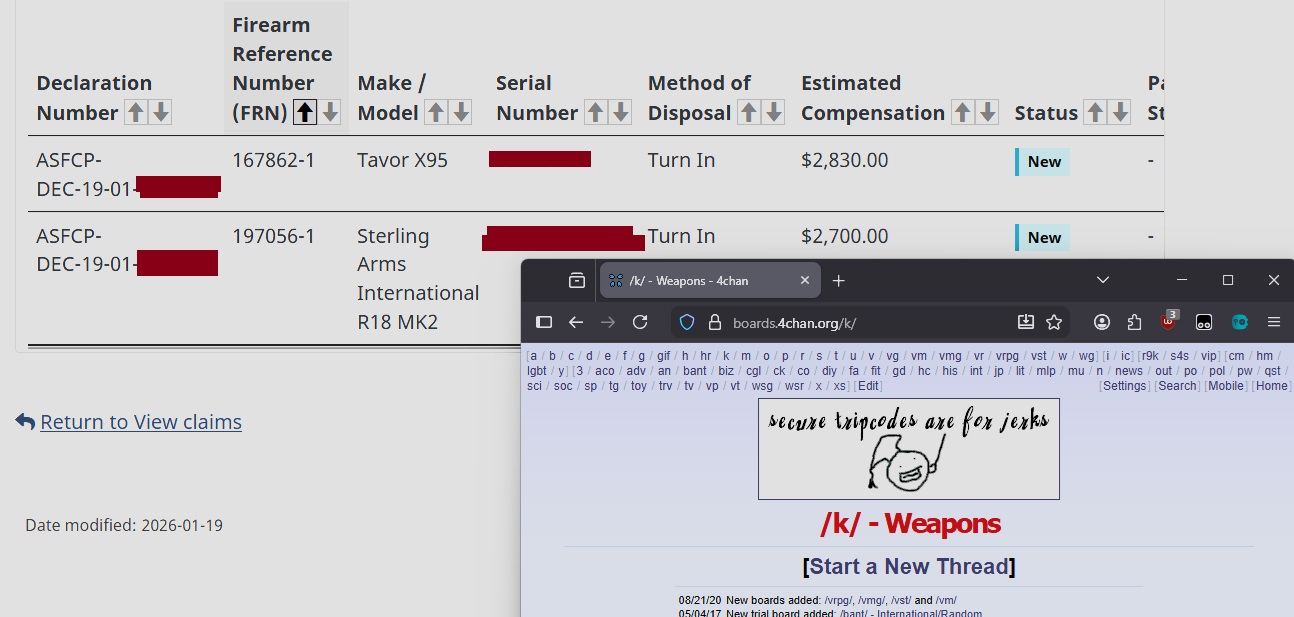Image resolution: width=1294 pixels, height=617 pixels.
Task: Click New status badge in Tavor X95 row
Action: 1043,162
